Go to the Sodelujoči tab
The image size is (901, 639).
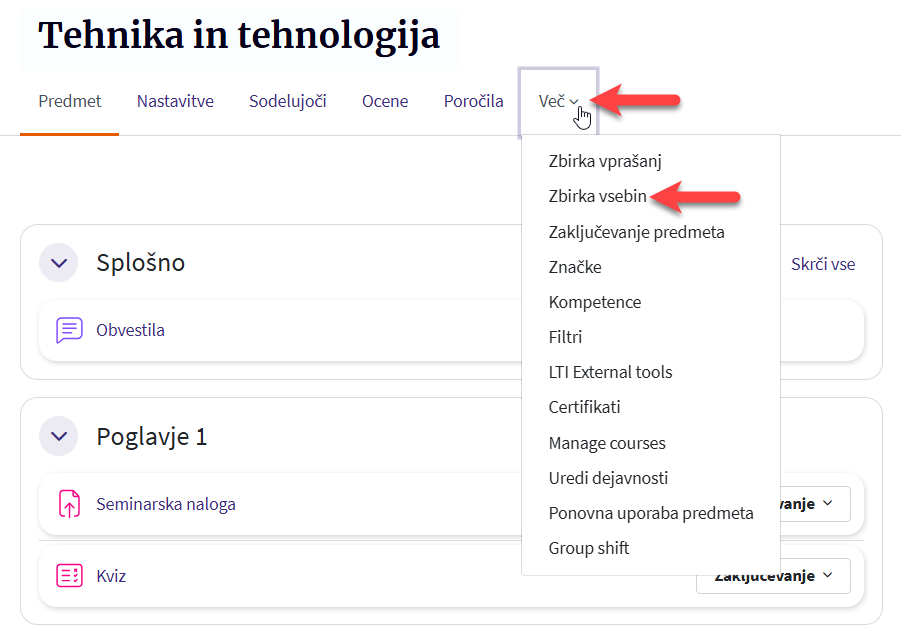point(288,101)
